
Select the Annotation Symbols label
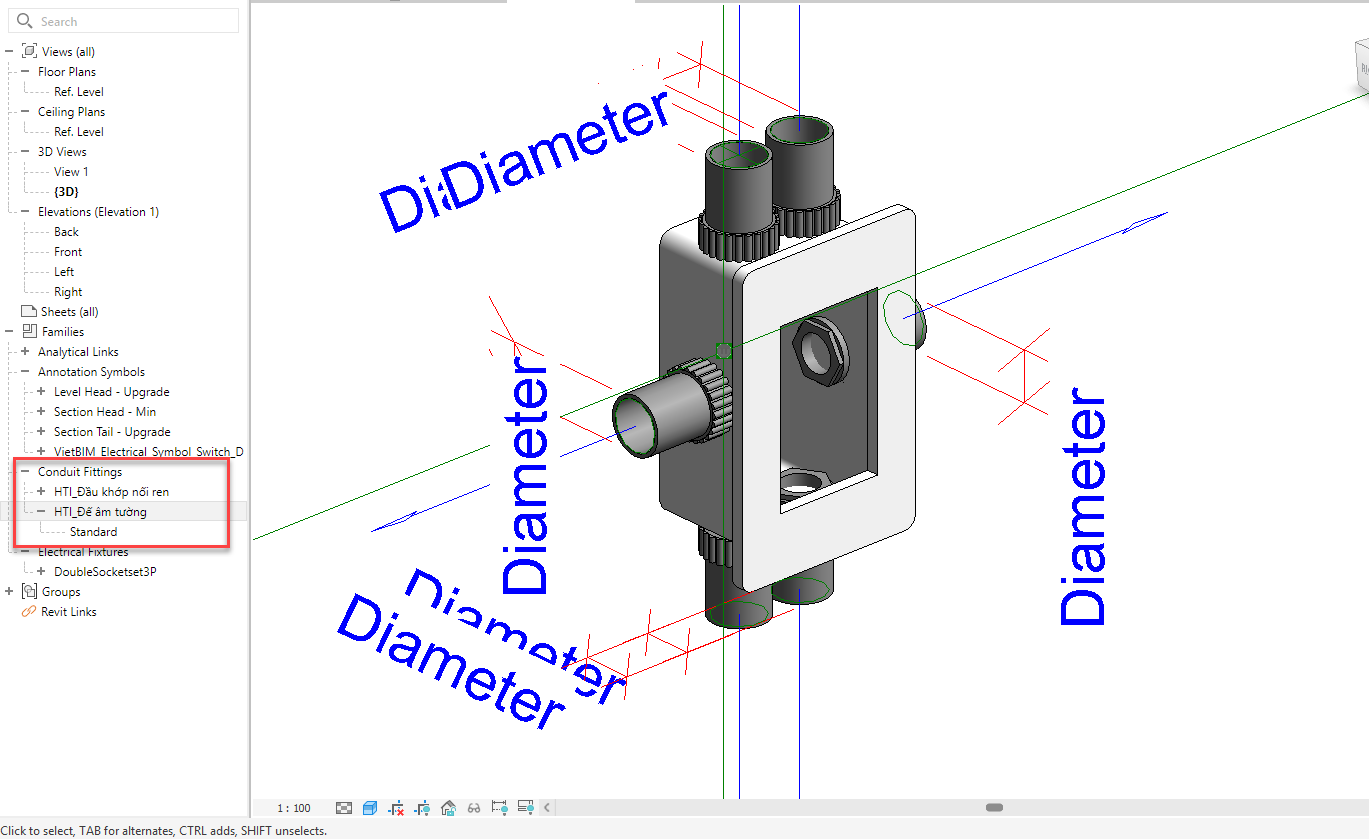tap(91, 371)
